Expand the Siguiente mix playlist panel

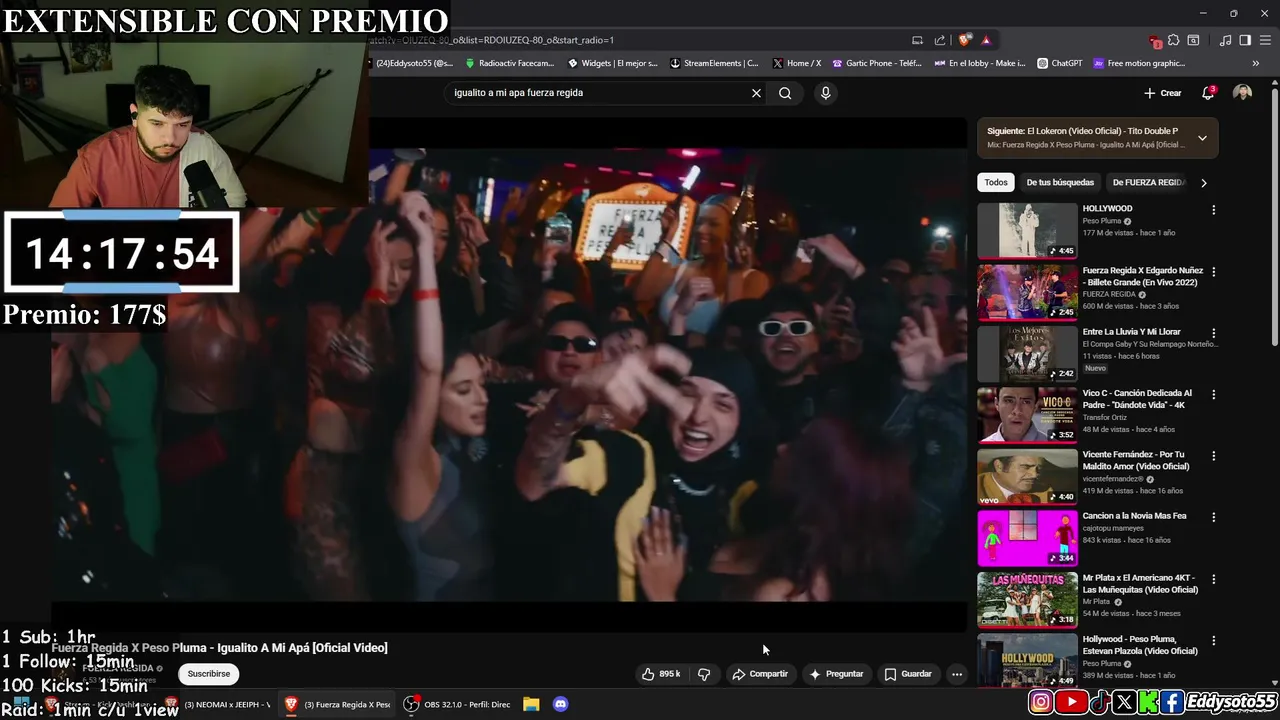(1202, 138)
